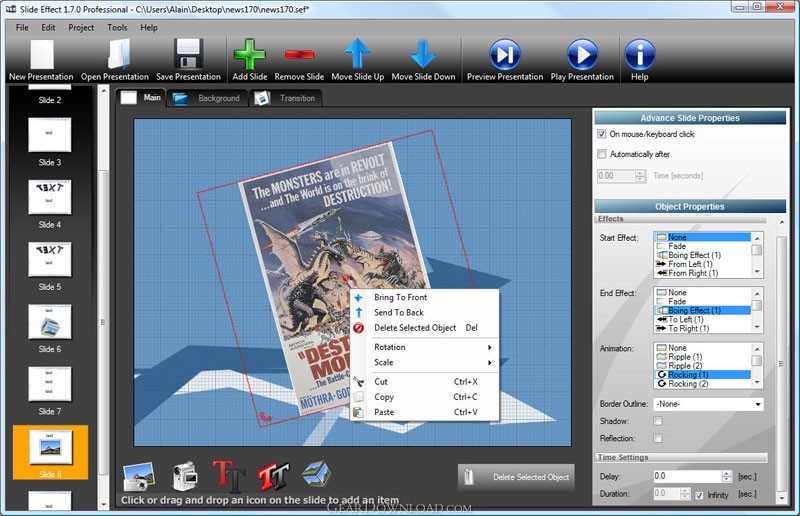The image size is (800, 516).
Task: Add a video item using camcorder icon
Action: pyautogui.click(x=185, y=476)
